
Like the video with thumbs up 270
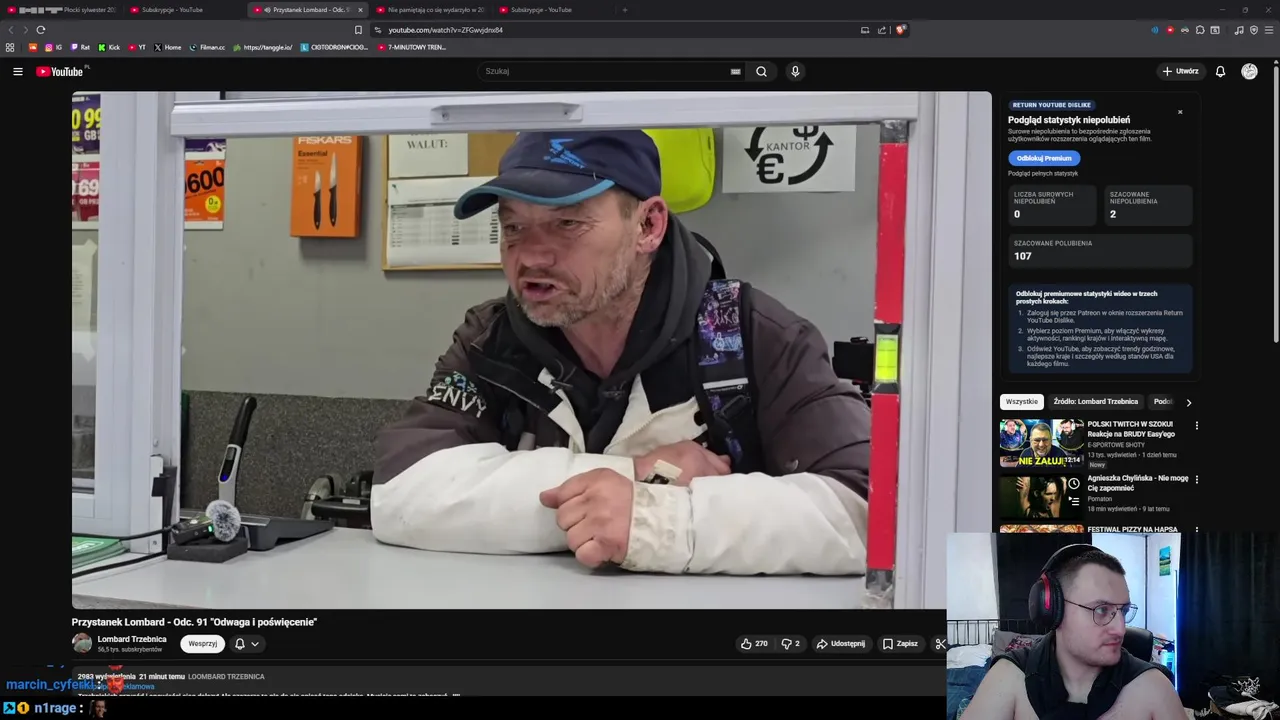coord(754,644)
